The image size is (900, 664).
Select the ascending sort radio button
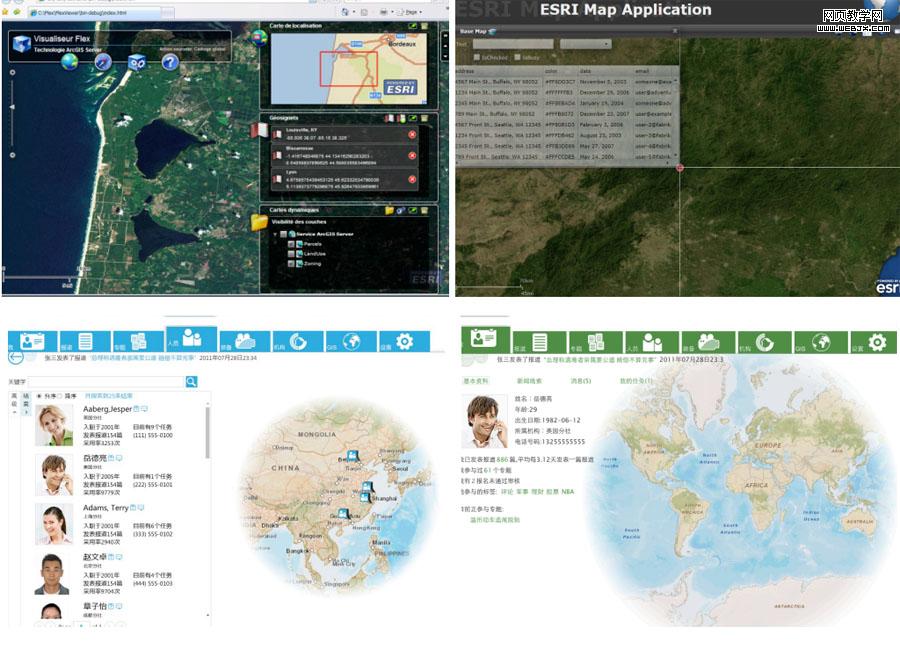coord(39,396)
